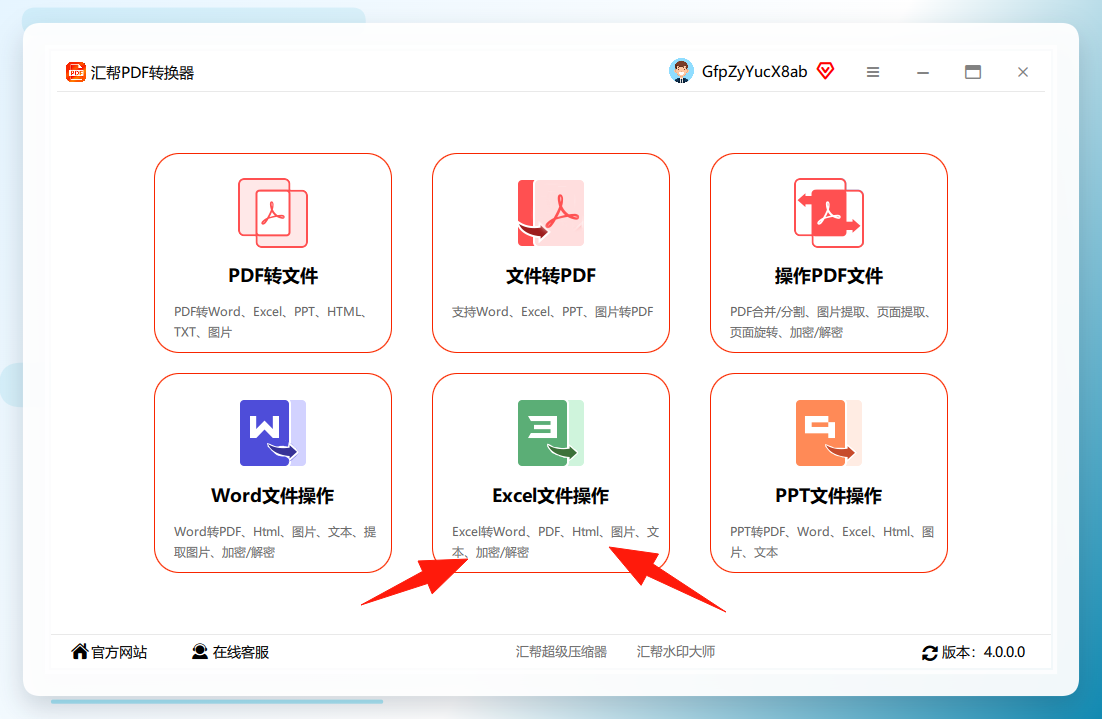Click the red VIP diamond icon
Image resolution: width=1102 pixels, height=719 pixels.
pos(825,70)
